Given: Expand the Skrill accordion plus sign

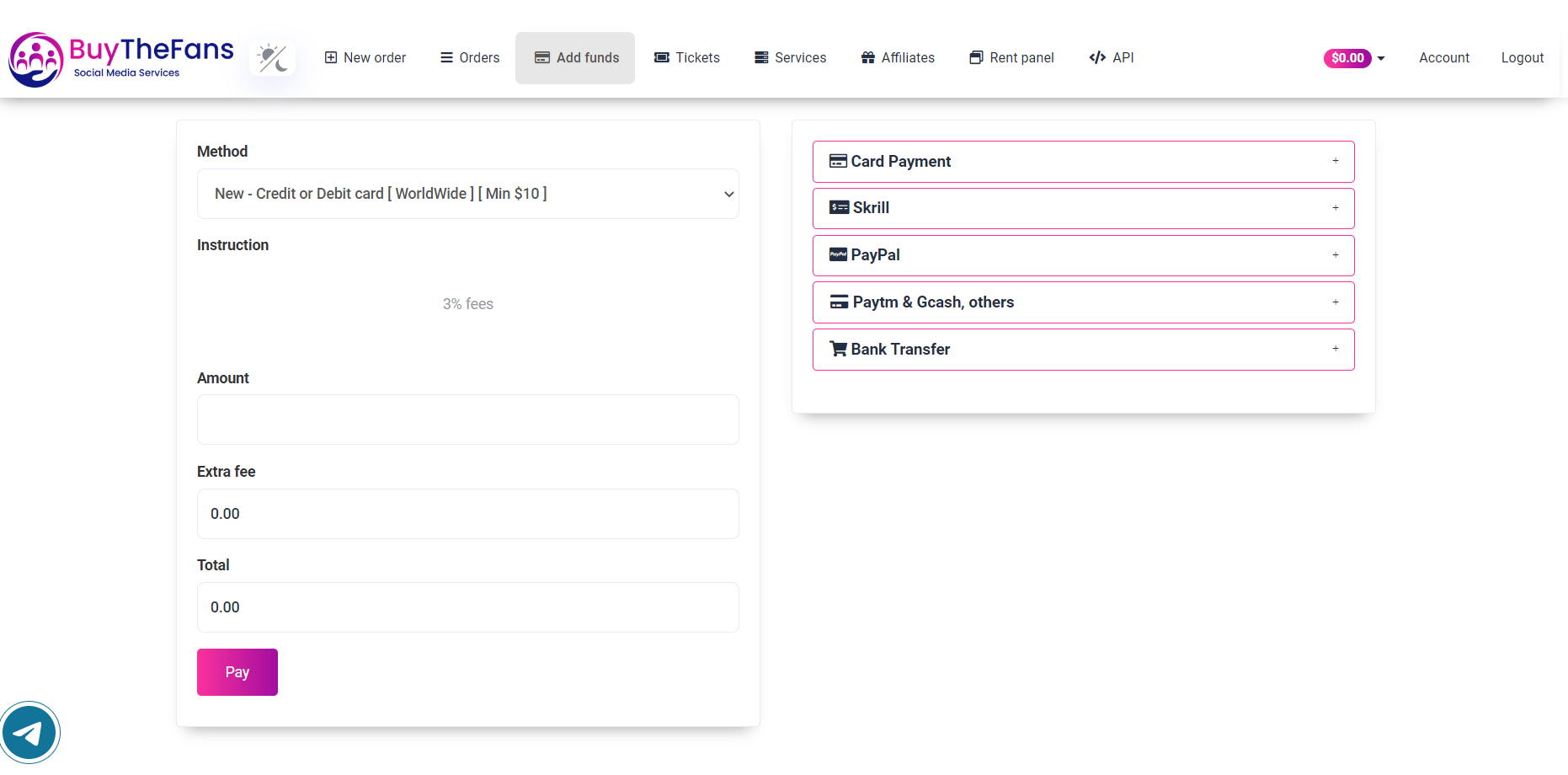Looking at the screenshot, I should (x=1335, y=208).
